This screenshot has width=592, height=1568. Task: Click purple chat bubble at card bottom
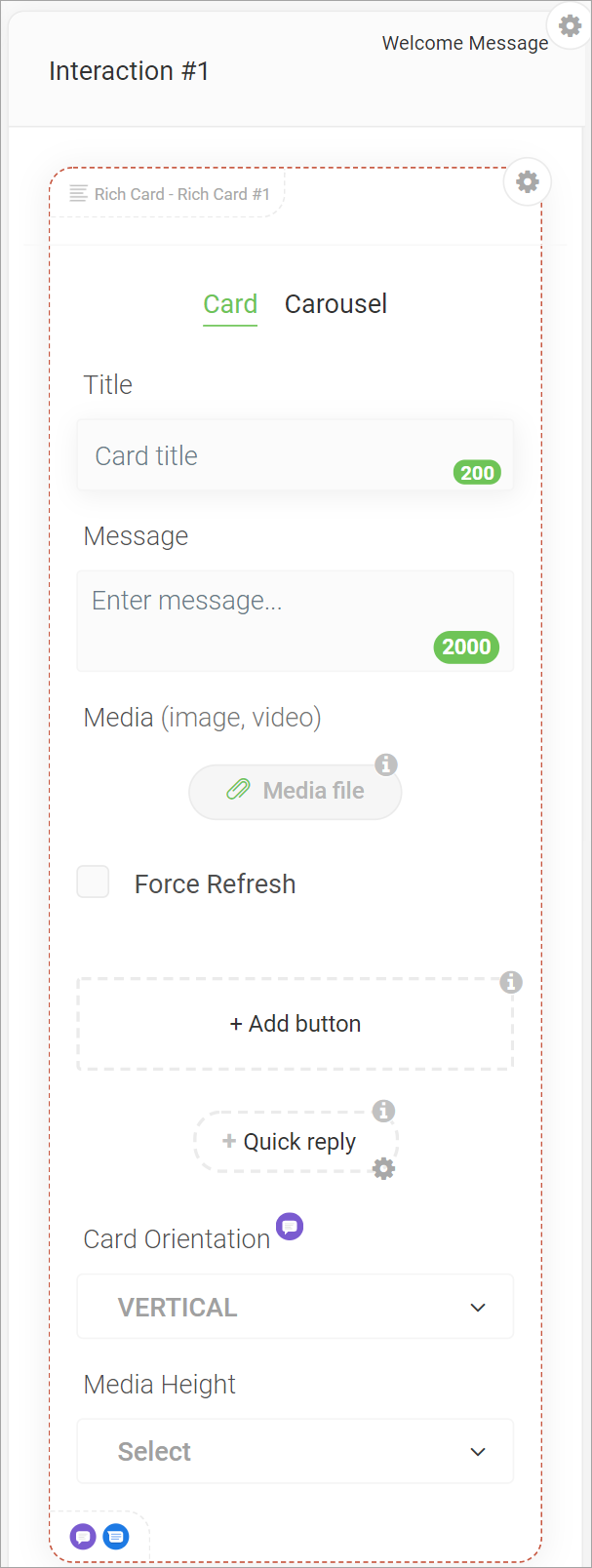tap(83, 1536)
